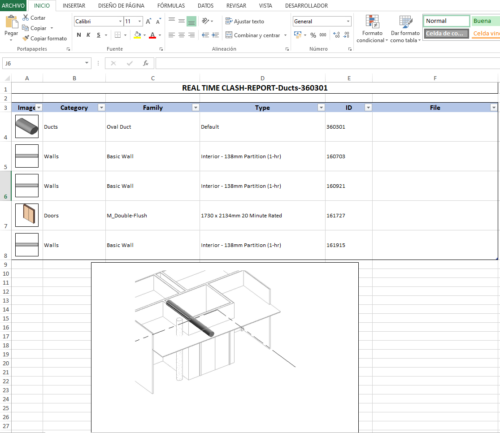Apply percent style to cell
The width and height of the screenshot is (500, 433).
tap(313, 35)
